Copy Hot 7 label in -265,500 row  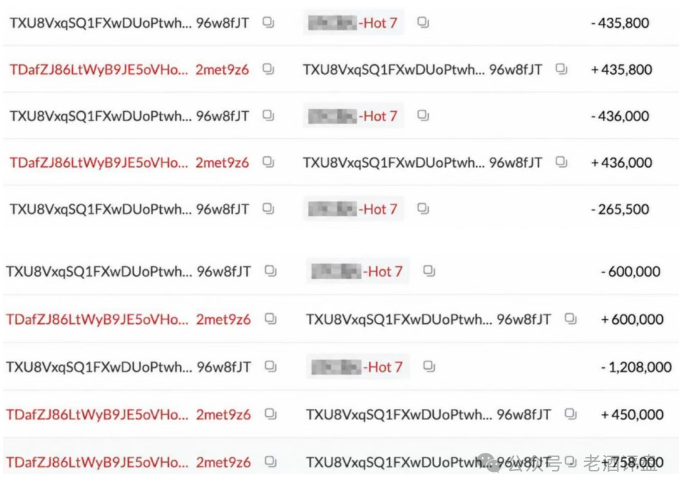point(423,209)
